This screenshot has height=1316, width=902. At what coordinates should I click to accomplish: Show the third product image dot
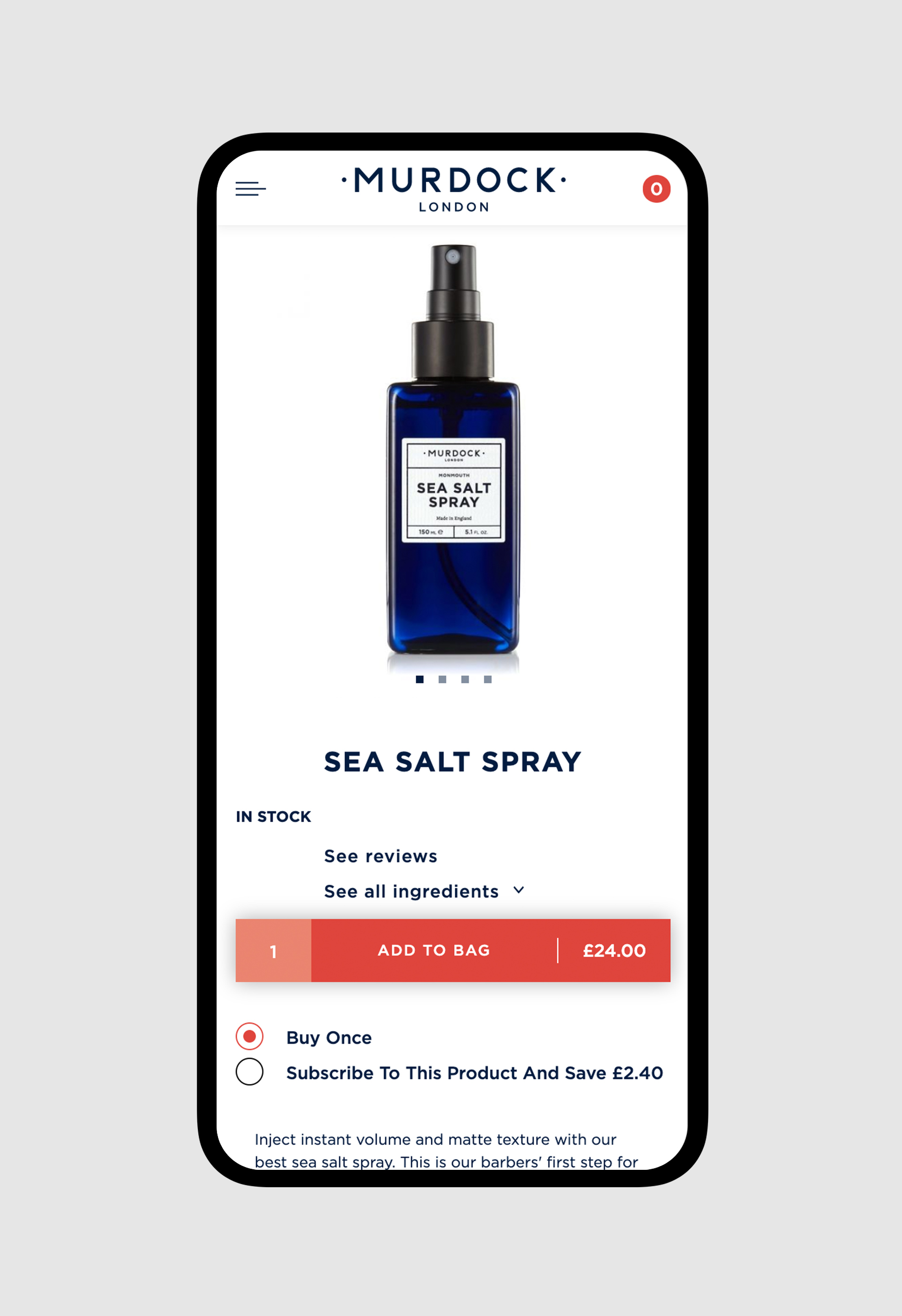(465, 679)
